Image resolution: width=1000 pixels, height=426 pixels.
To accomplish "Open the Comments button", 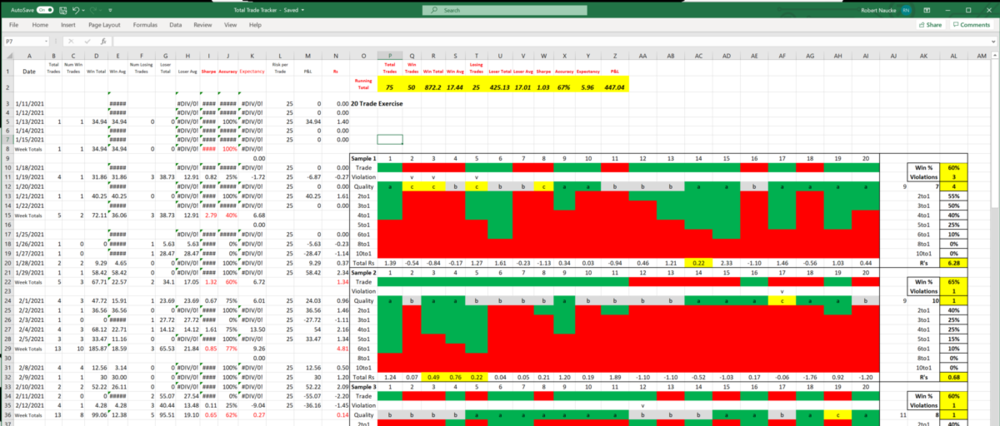I will point(970,24).
